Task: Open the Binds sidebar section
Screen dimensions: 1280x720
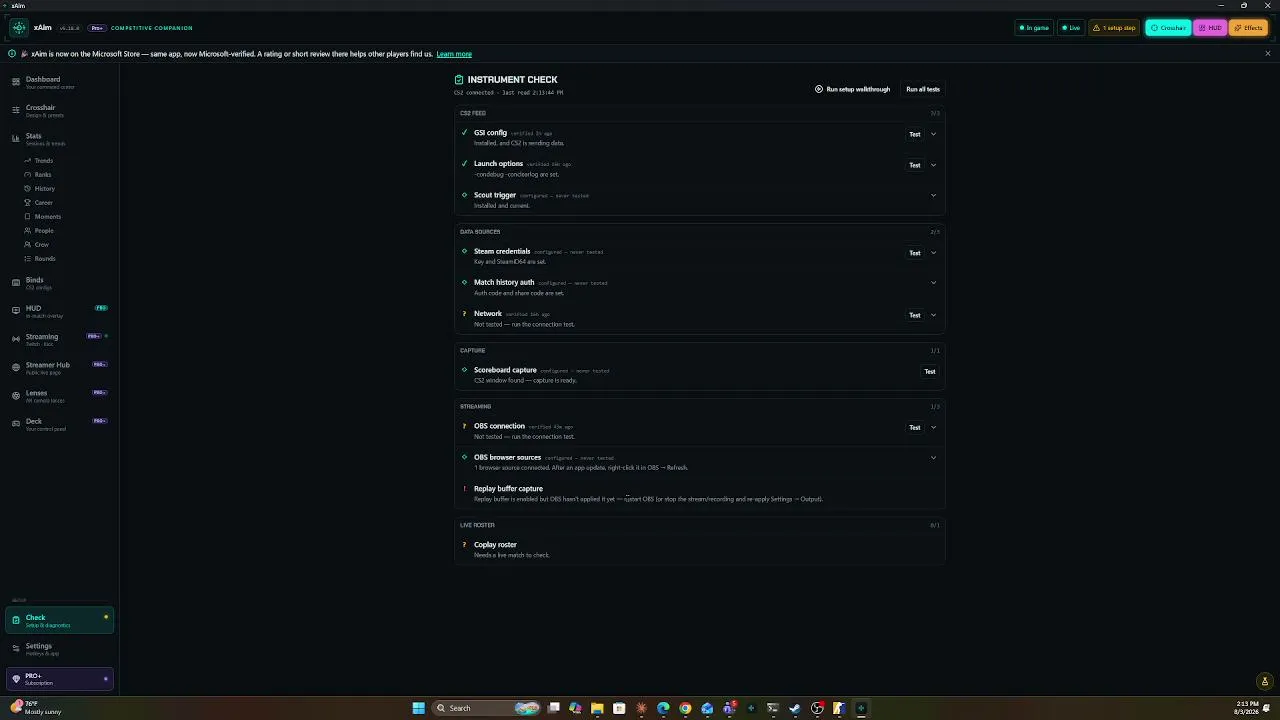Action: coord(60,283)
